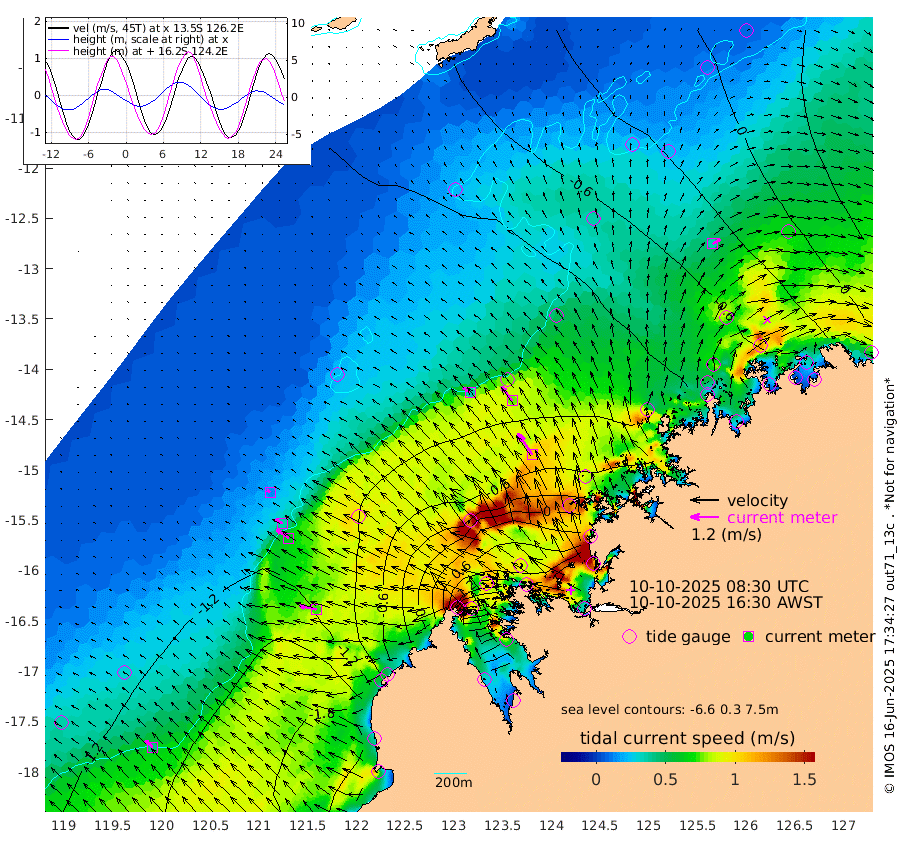Click the current meter square near 121.1E, -15.2
Image resolution: width=900 pixels, height=846 pixels.
pos(270,492)
